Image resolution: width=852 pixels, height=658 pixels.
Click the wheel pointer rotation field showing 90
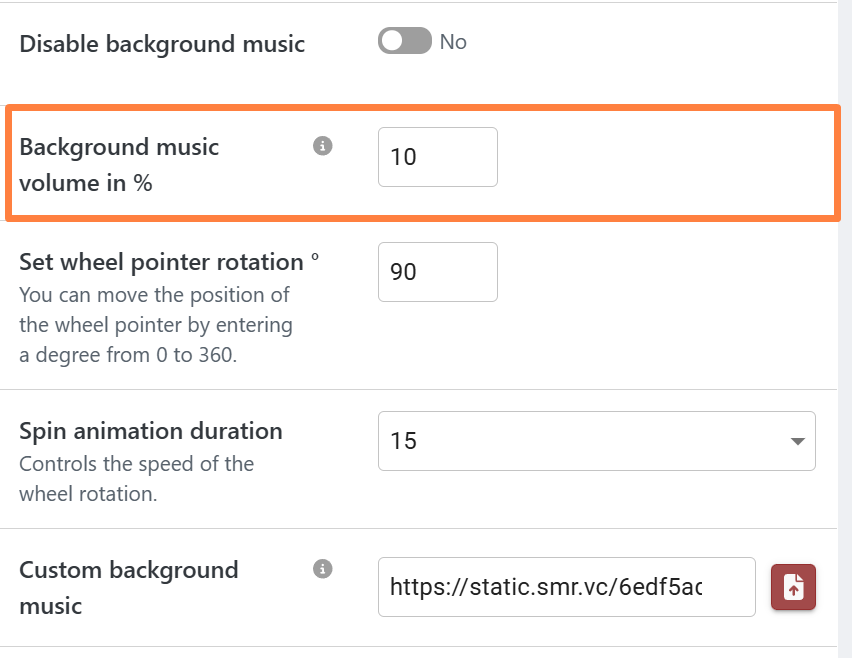[x=437, y=272]
